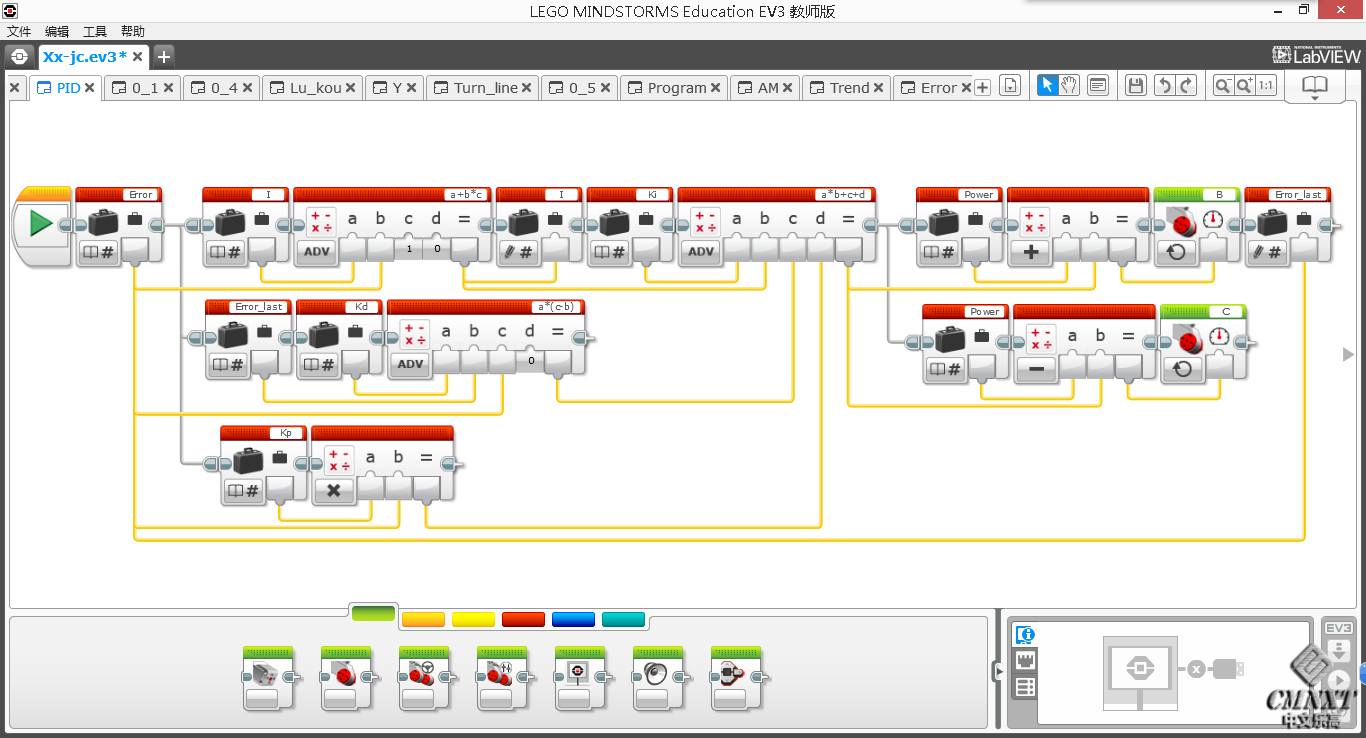Collapse the hardware page panel arrow
This screenshot has height=738, width=1366.
(x=997, y=672)
